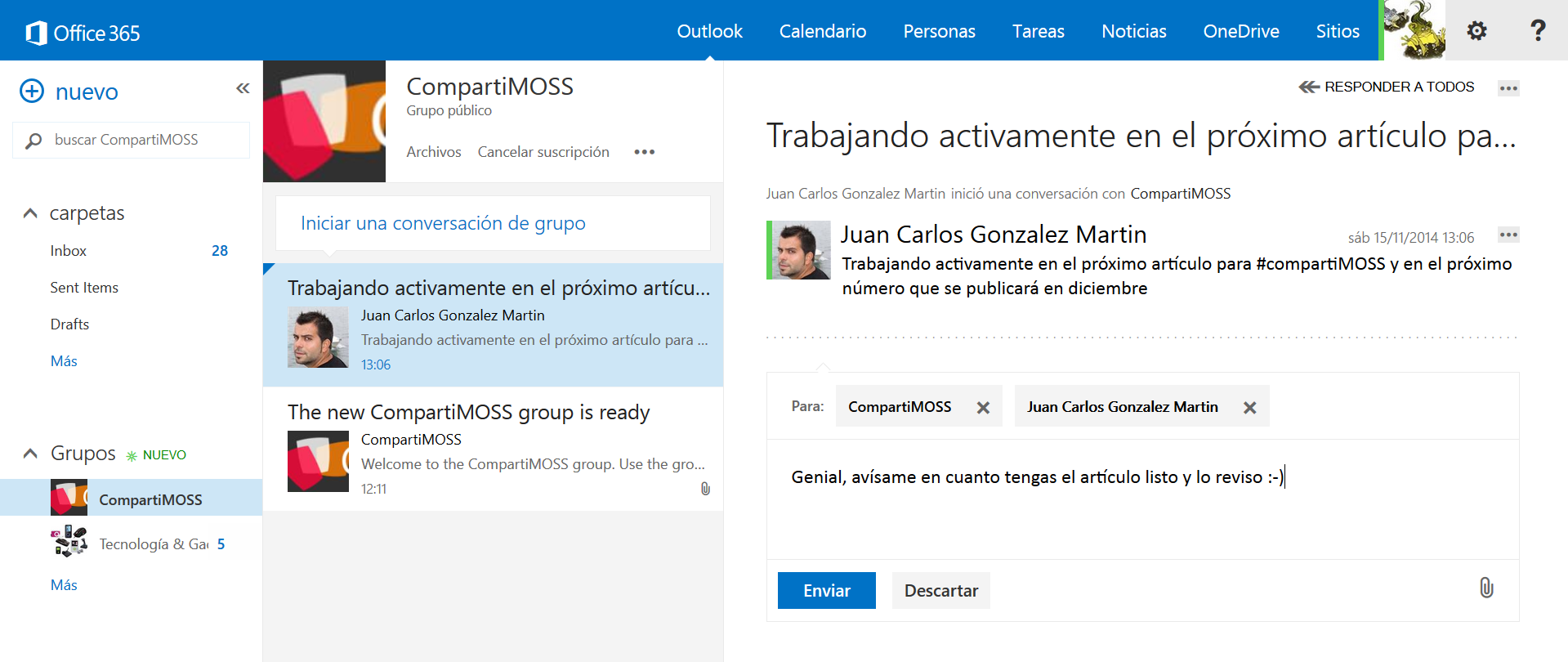Remove CompartiMOSS recipient with X
Viewport: 1568px width, 662px height.
tap(983, 407)
